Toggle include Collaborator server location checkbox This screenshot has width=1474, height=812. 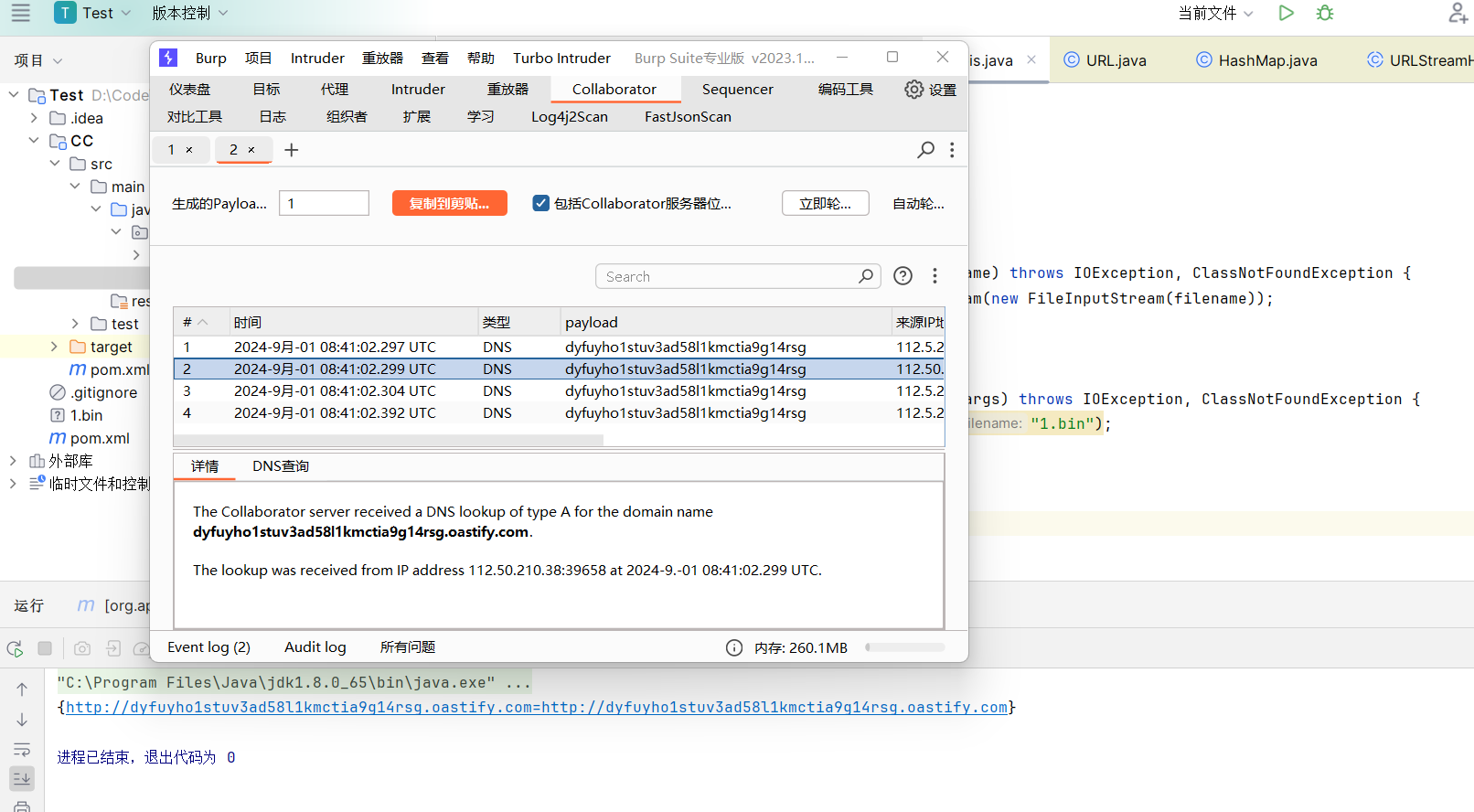click(541, 203)
